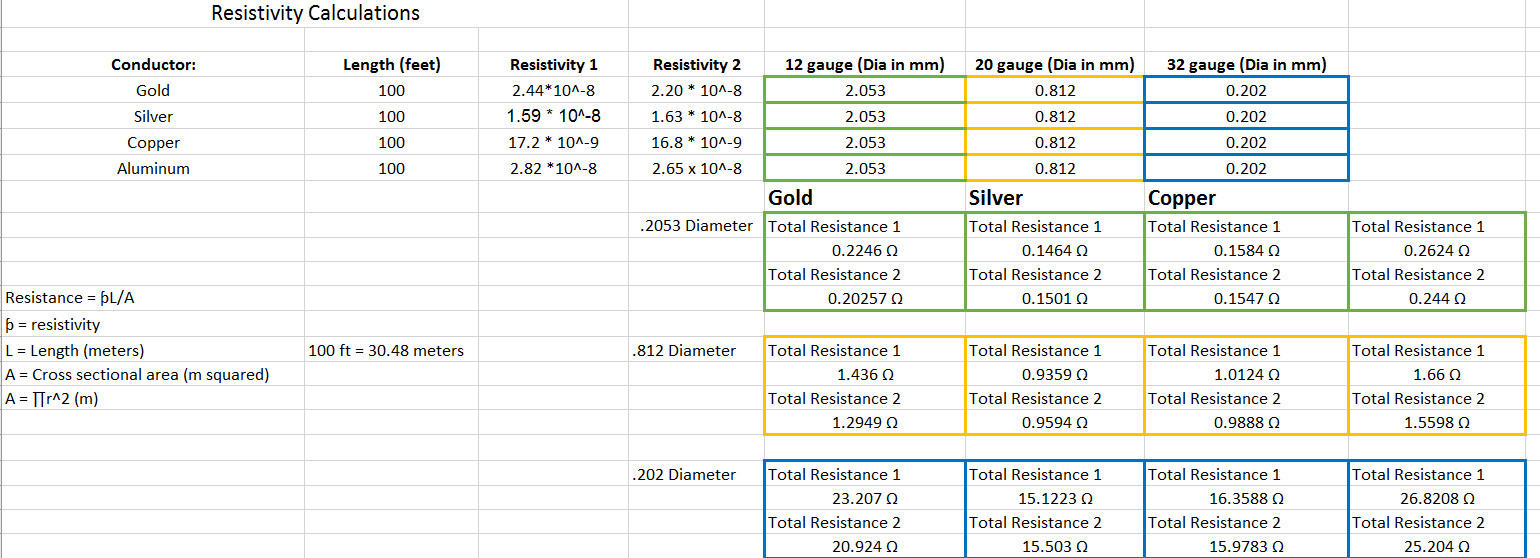Select the Length (feet) header cell
Screen dimensions: 1540x558
pyautogui.click(x=391, y=65)
